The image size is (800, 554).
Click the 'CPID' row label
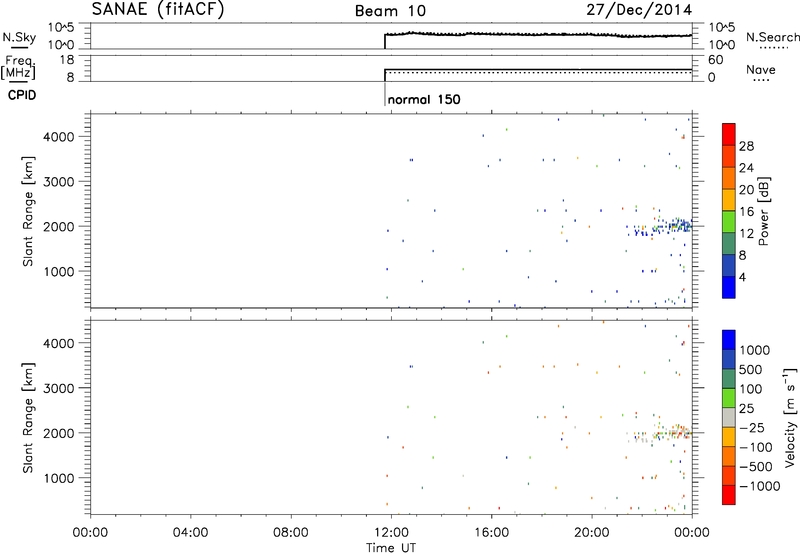click(x=22, y=95)
